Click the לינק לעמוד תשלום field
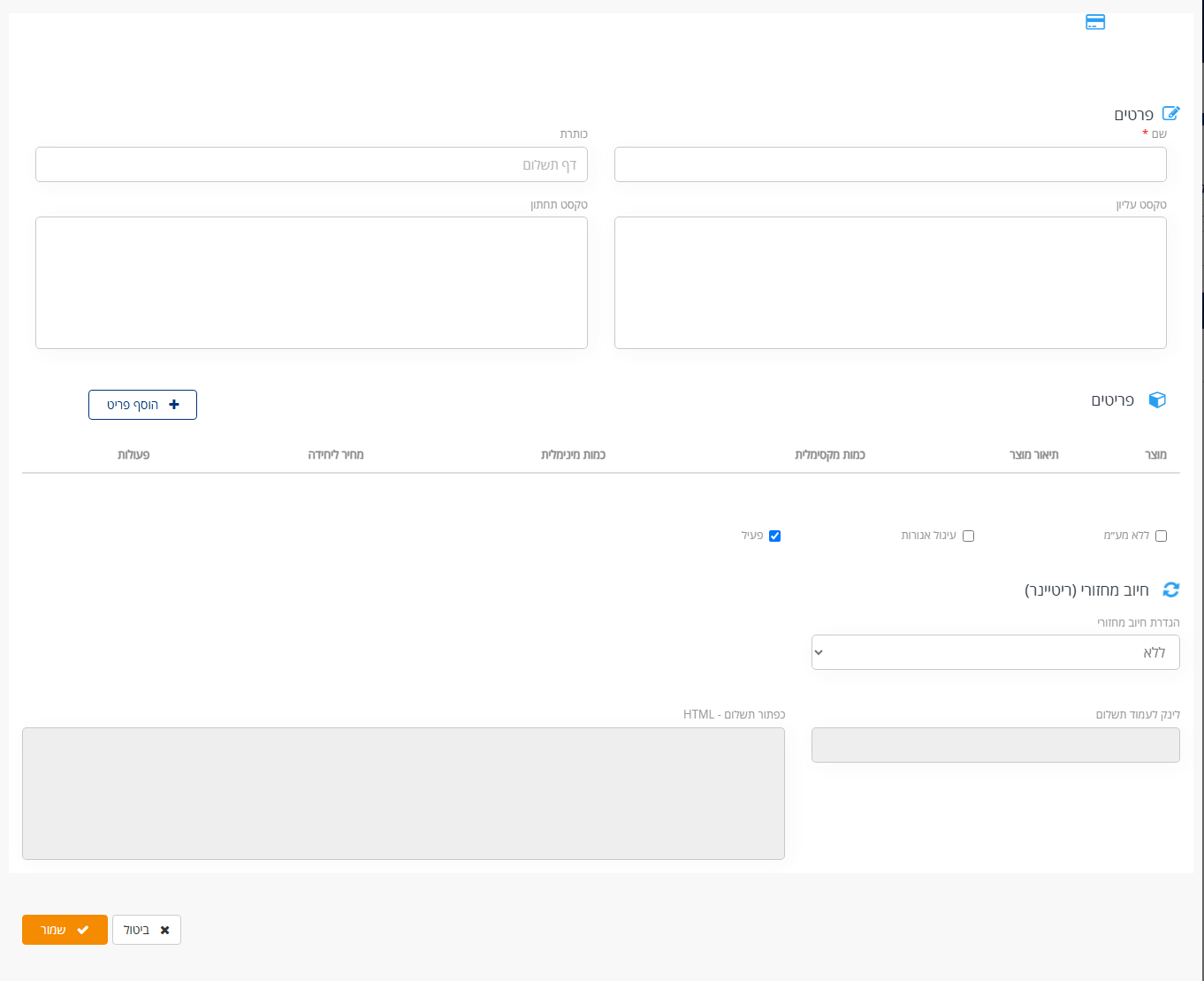This screenshot has height=981, width=1204. (995, 745)
